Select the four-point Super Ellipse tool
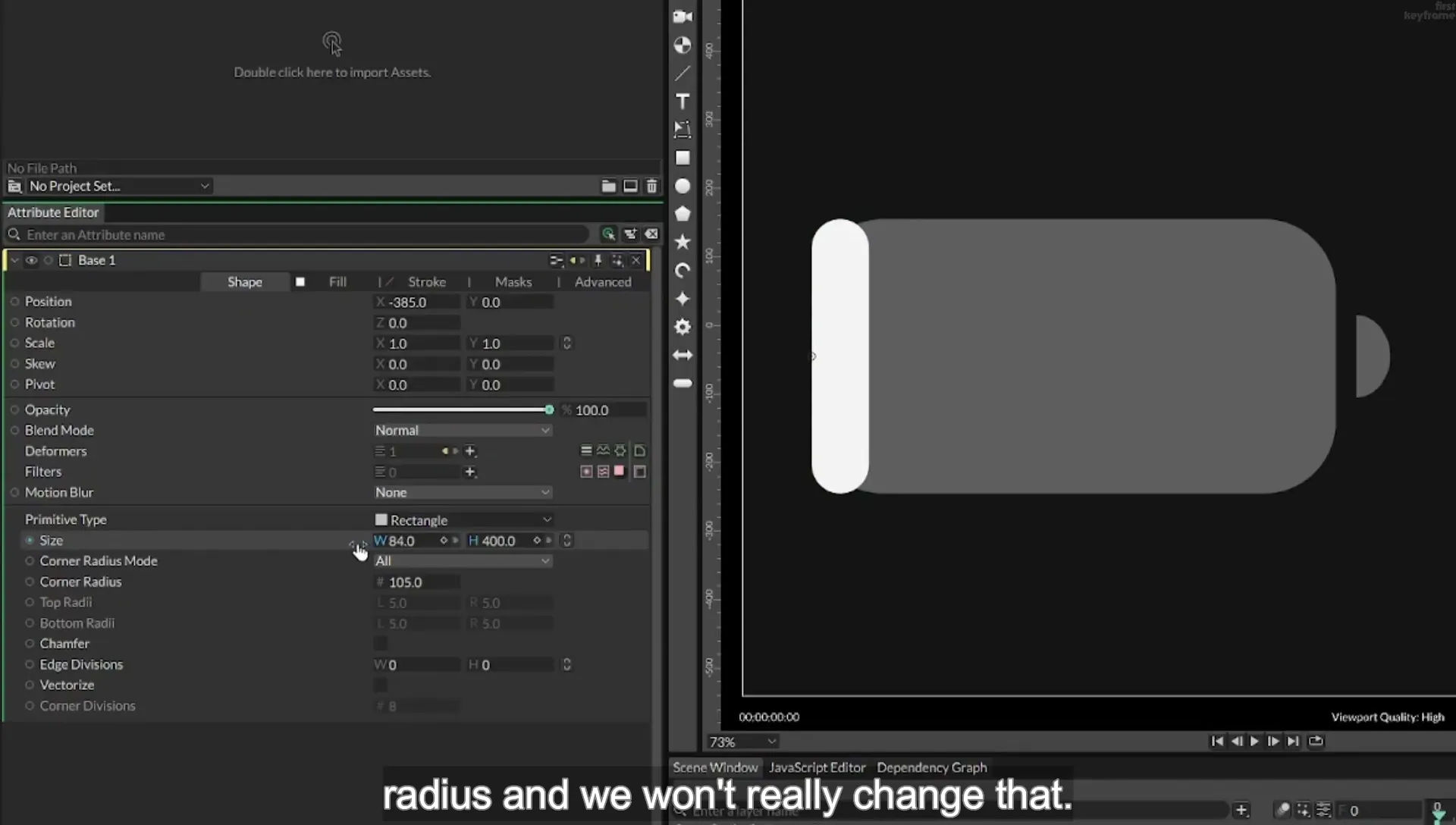Screen dimensions: 1456x825 point(682,298)
